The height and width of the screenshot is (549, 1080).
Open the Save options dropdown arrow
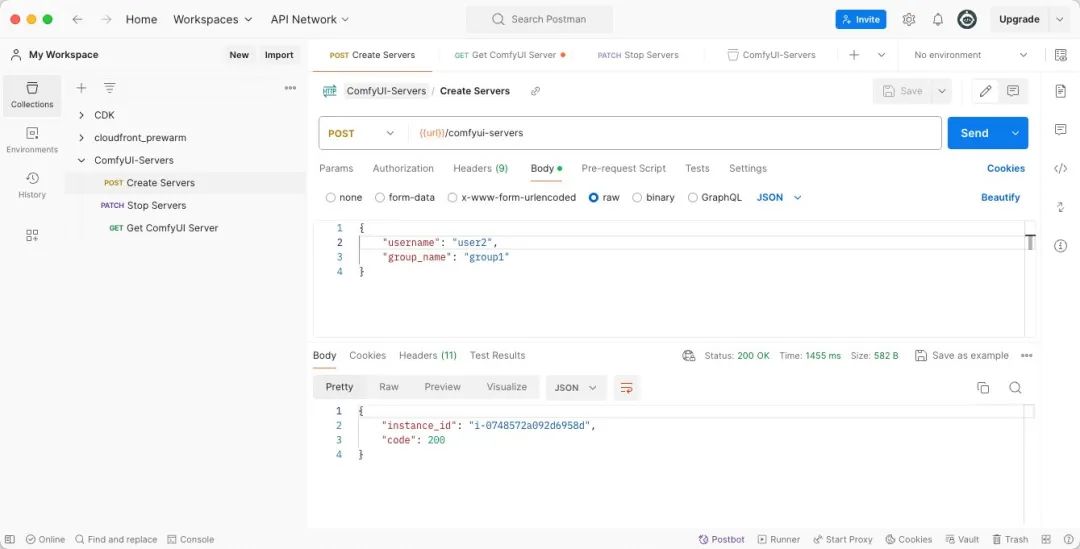pos(942,91)
